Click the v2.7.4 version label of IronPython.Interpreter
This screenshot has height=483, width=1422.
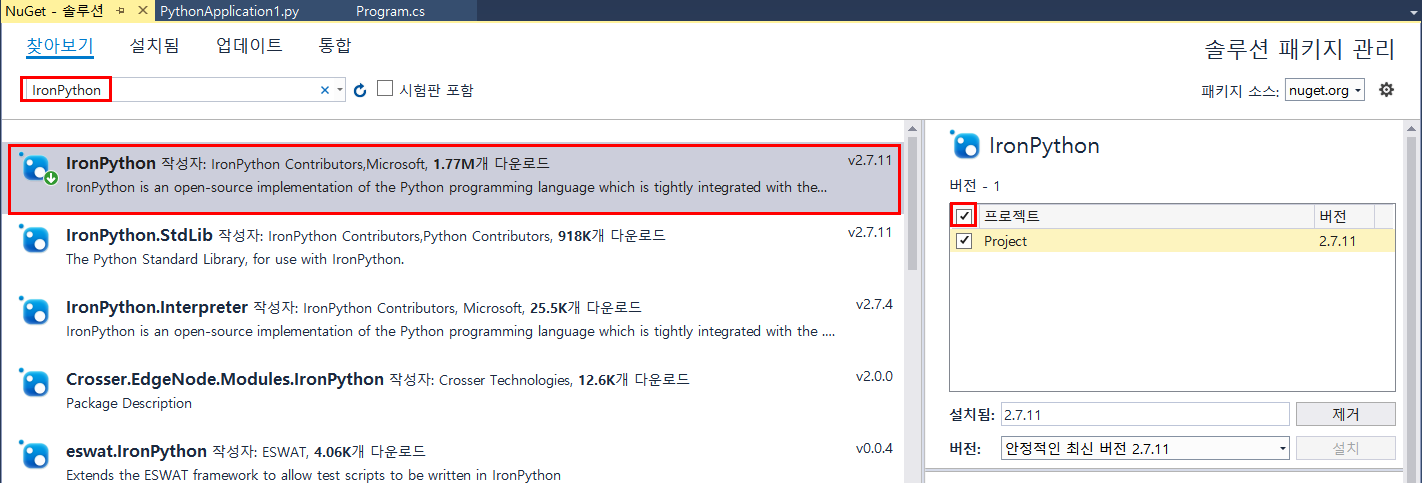coord(874,304)
